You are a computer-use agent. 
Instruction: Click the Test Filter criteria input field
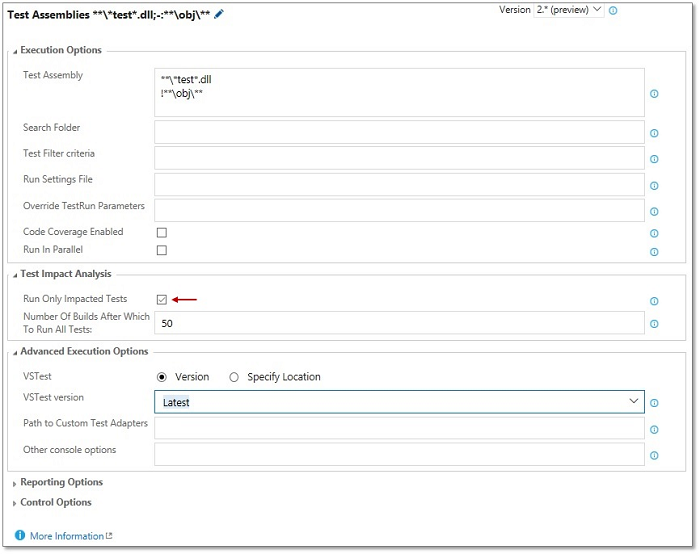coord(399,158)
